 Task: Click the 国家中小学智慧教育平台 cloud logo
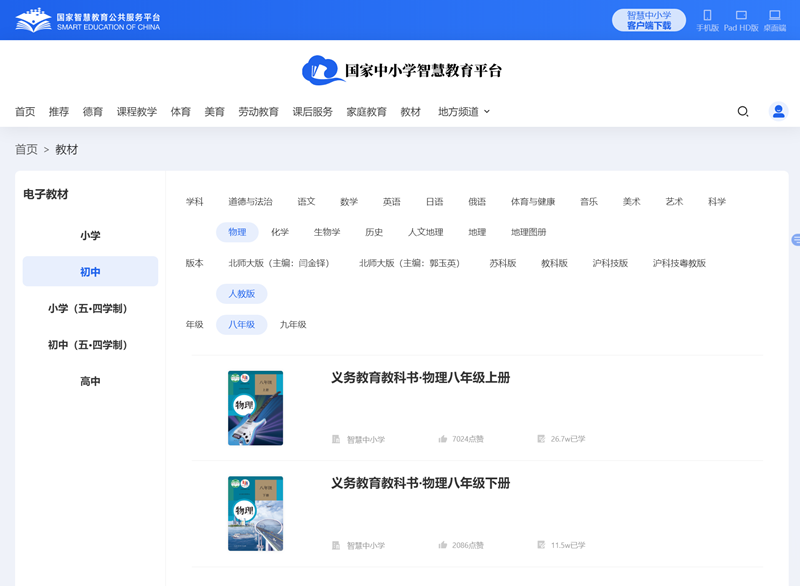pyautogui.click(x=402, y=70)
